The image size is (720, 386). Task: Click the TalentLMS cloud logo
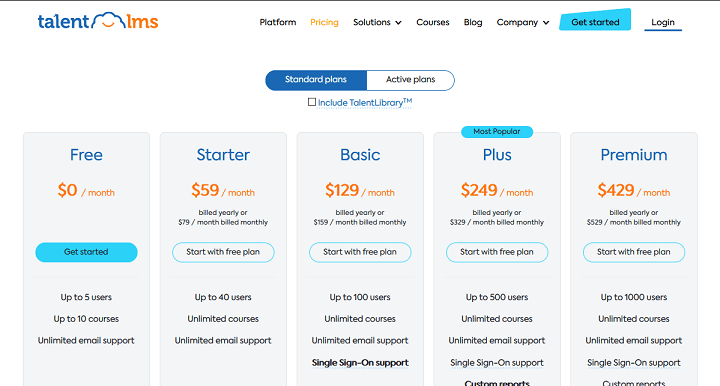click(x=98, y=21)
